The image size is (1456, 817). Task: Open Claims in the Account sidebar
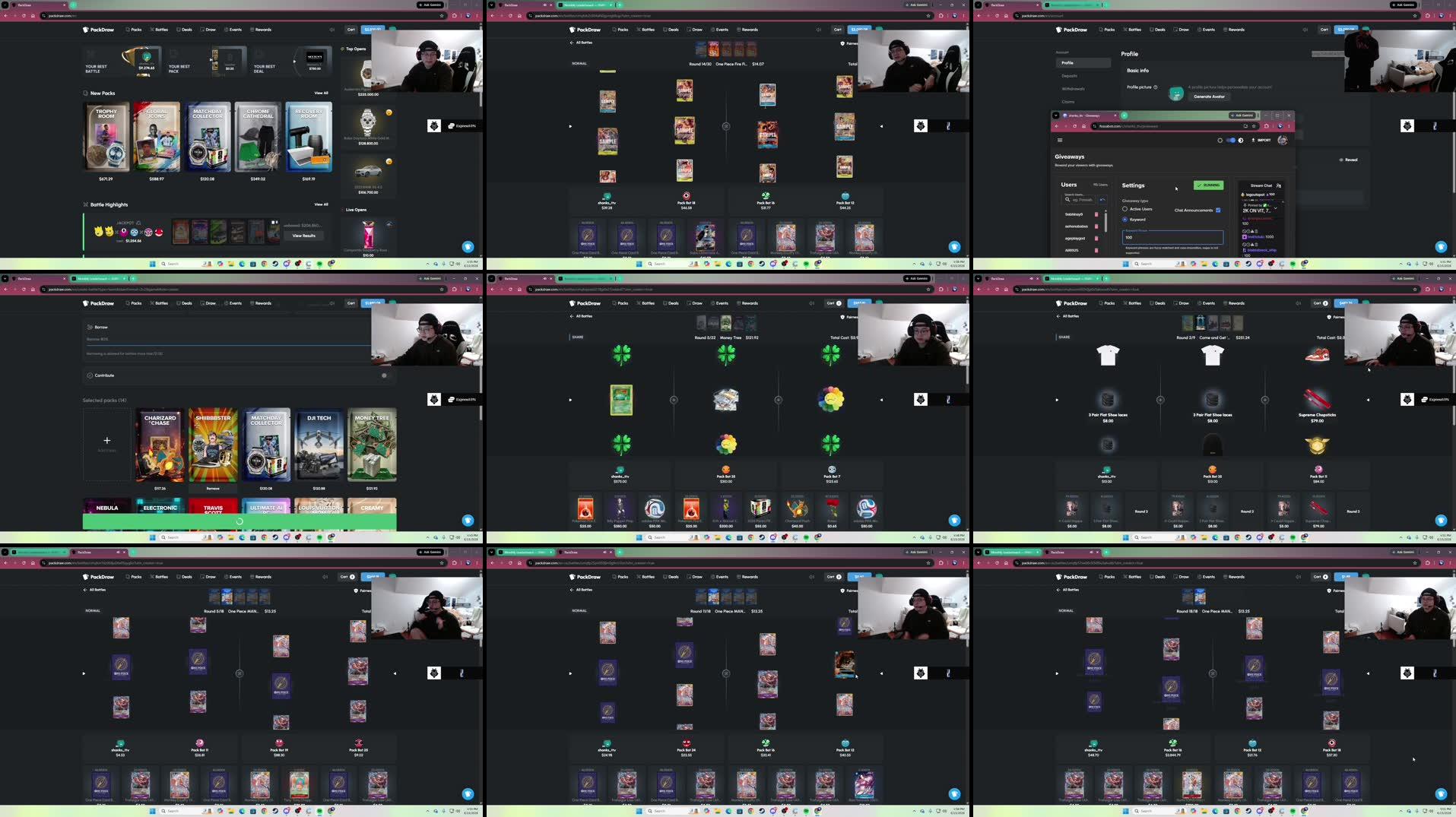(1068, 102)
